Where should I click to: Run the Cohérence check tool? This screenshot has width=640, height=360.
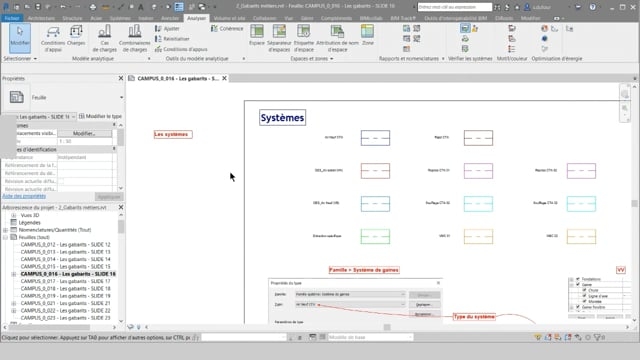pos(227,29)
